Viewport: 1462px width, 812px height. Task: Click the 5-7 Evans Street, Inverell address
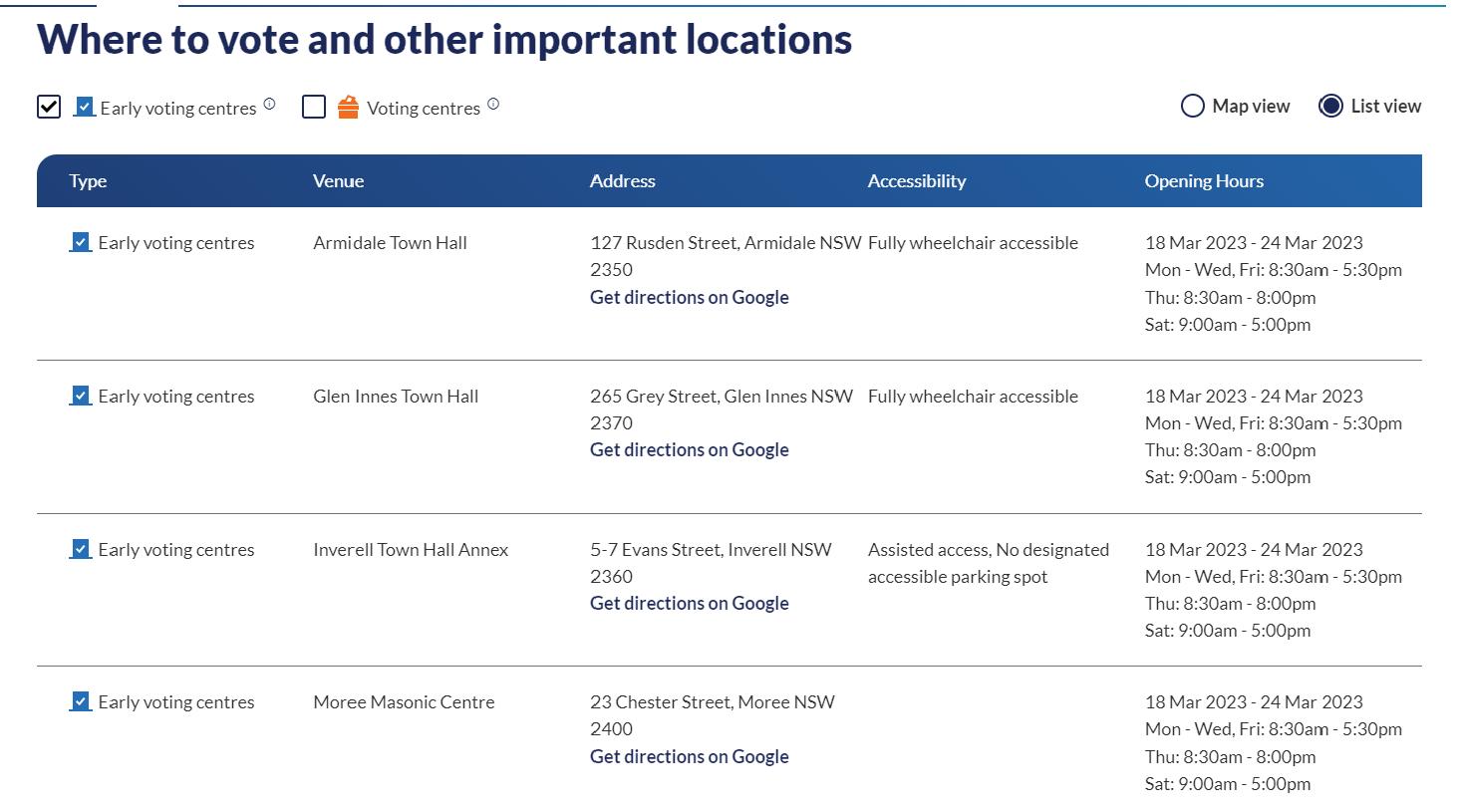[711, 562]
